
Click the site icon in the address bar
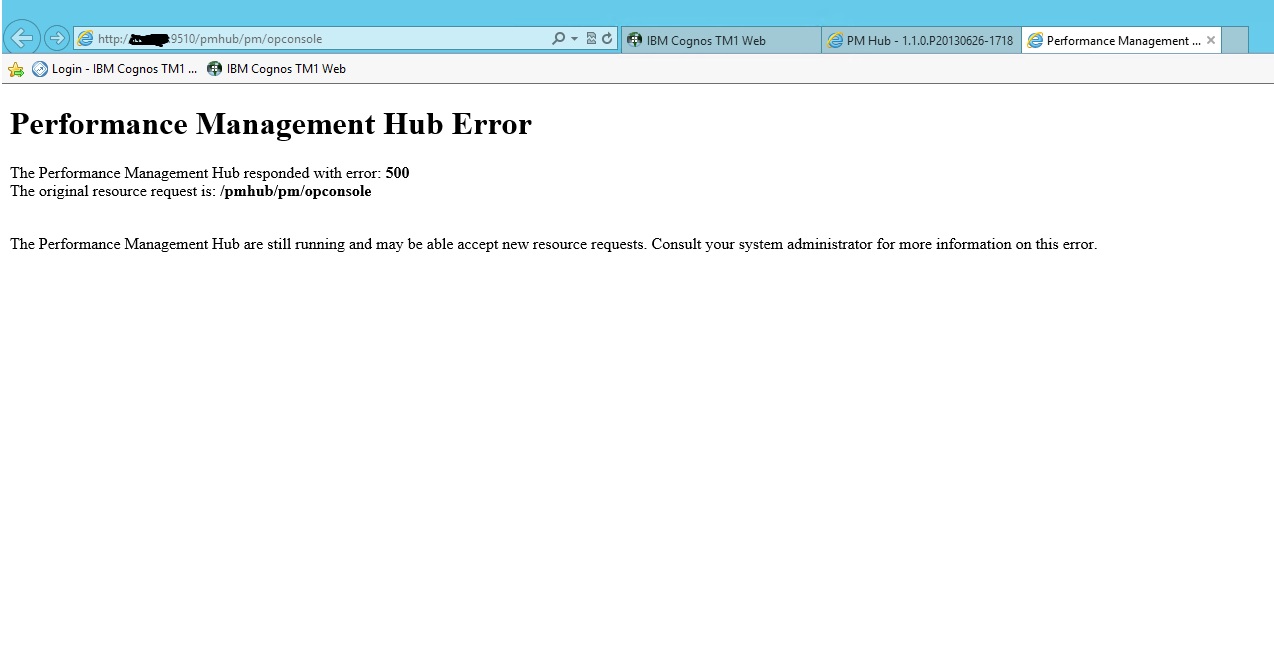pyautogui.click(x=86, y=39)
